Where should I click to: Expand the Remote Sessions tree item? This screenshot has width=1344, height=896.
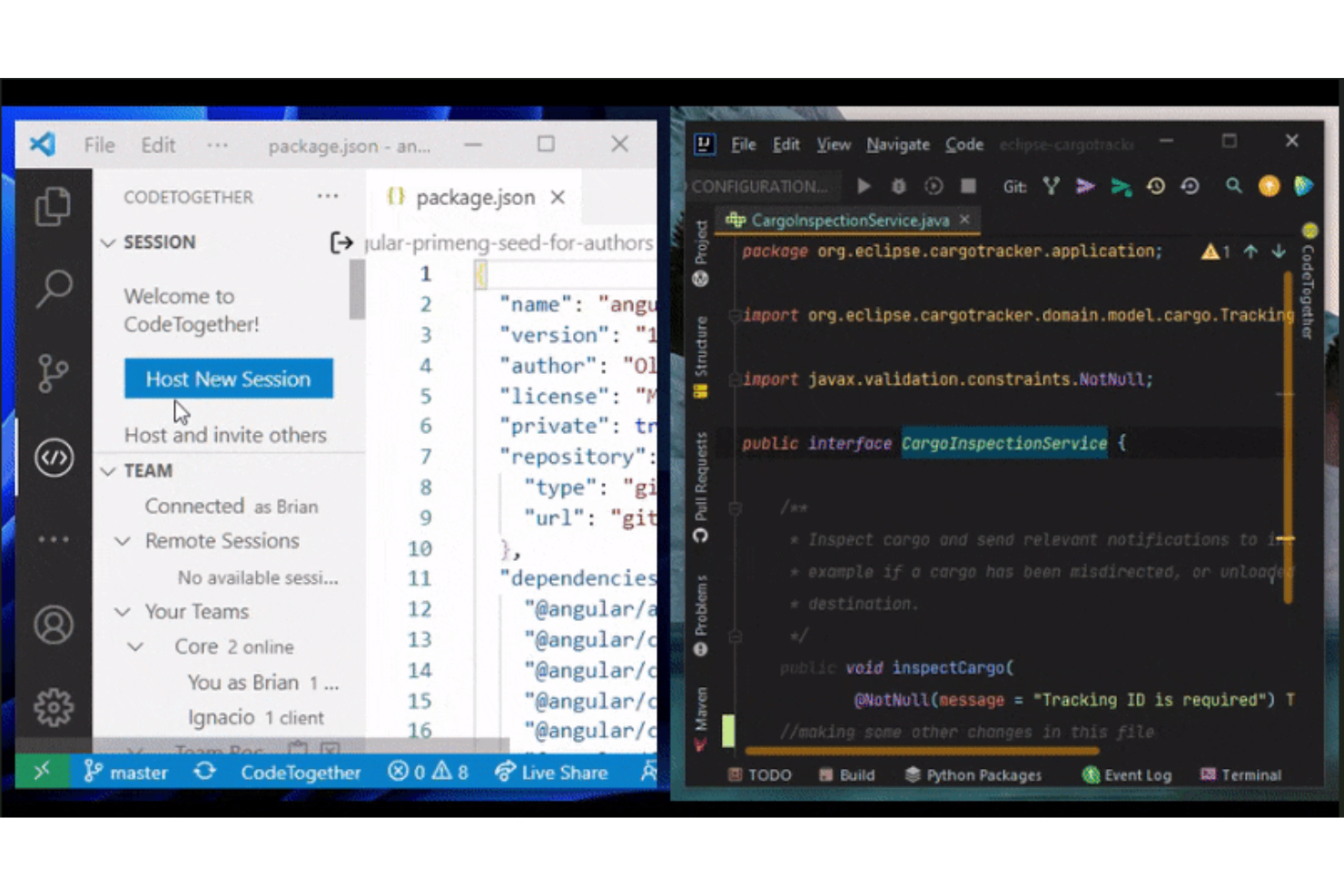coord(124,541)
